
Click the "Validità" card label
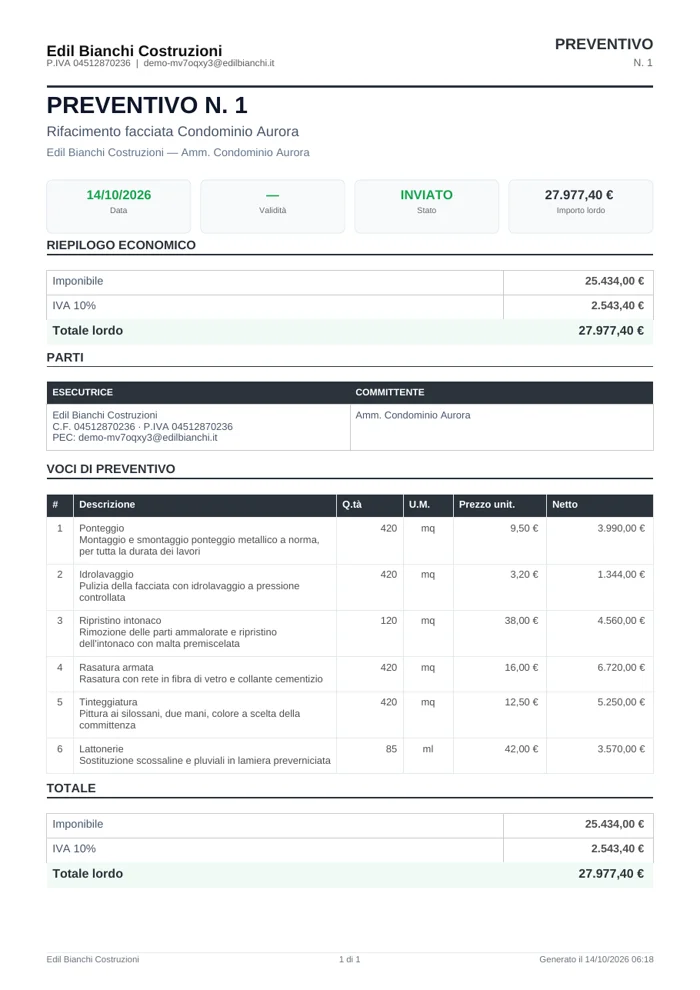coord(273,210)
